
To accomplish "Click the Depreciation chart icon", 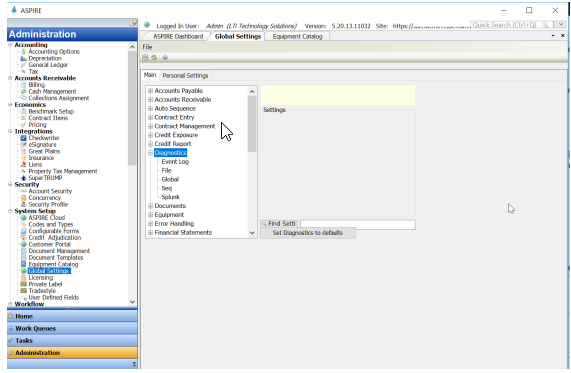I will click(24, 58).
